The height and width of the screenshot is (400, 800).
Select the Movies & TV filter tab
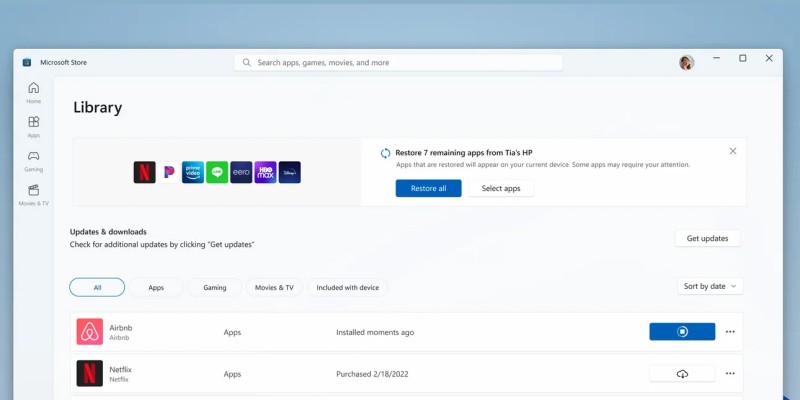tap(274, 287)
